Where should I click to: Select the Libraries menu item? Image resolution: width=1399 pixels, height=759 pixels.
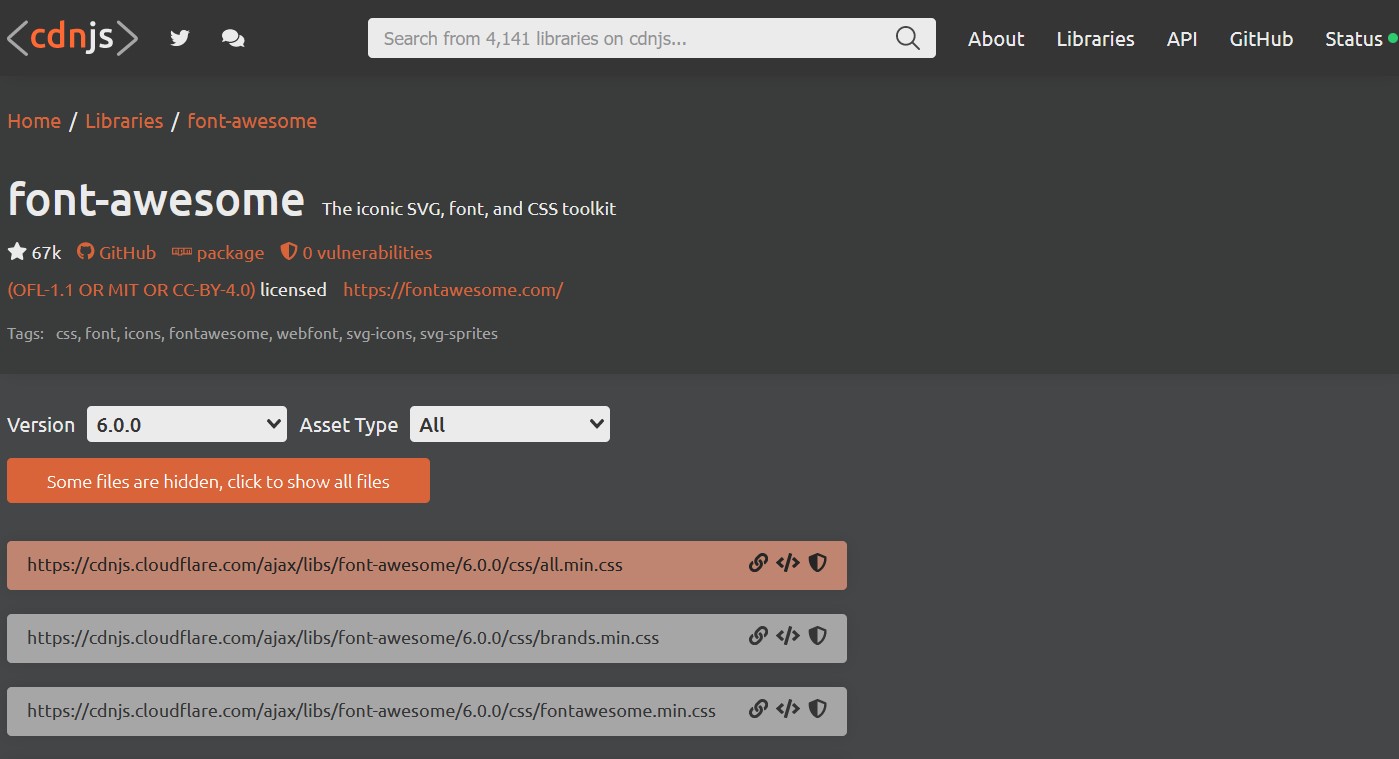1094,38
